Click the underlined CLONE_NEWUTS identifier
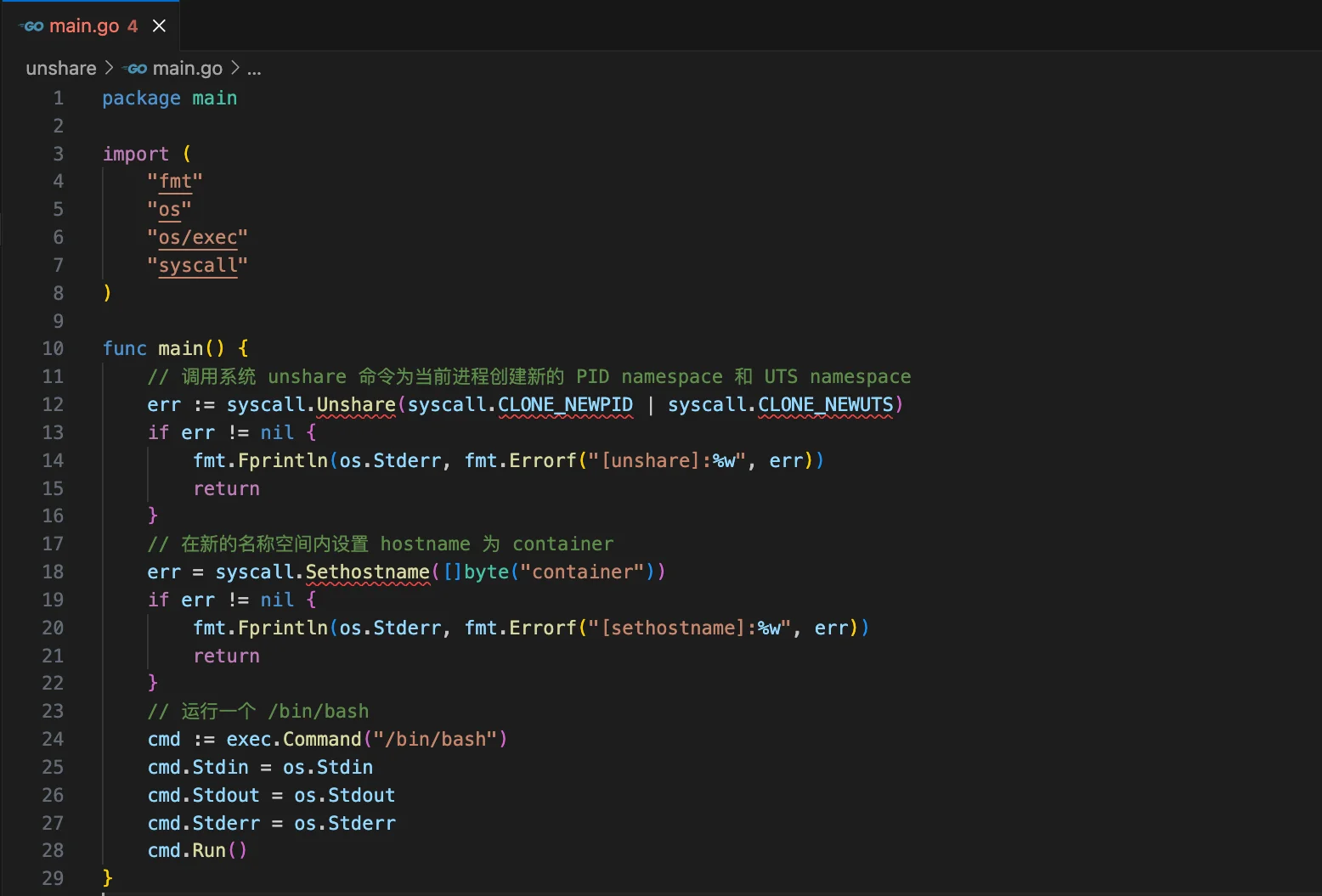 click(x=824, y=404)
